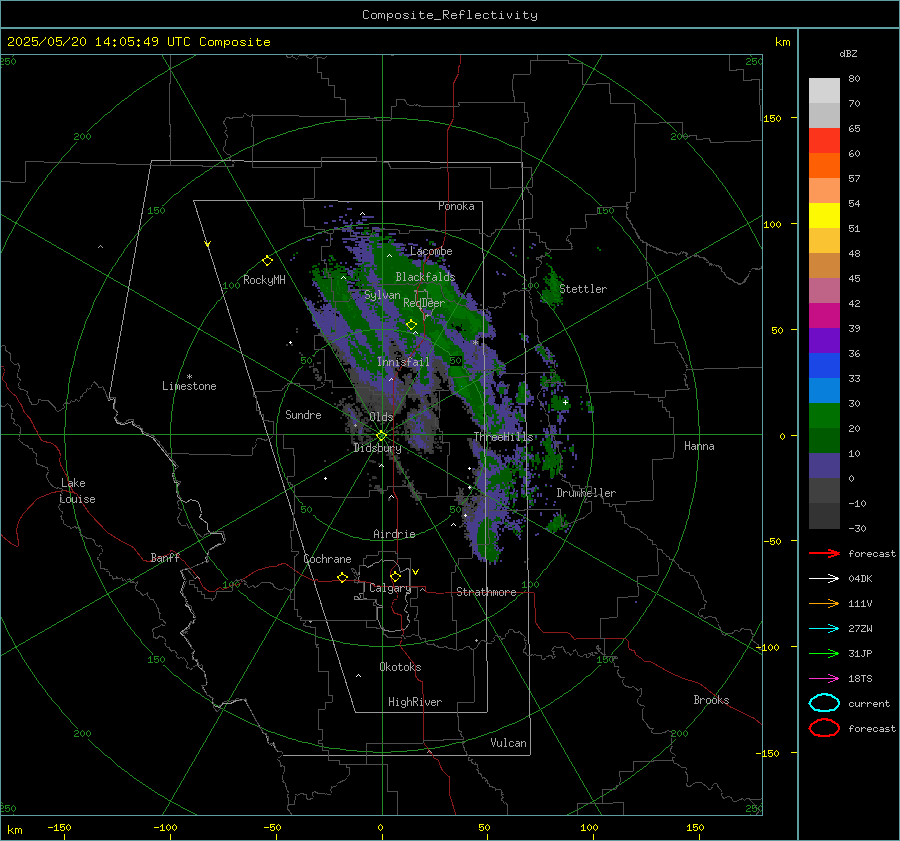
Task: Click the yellow diamond marker above Calgary
Action: pos(395,576)
